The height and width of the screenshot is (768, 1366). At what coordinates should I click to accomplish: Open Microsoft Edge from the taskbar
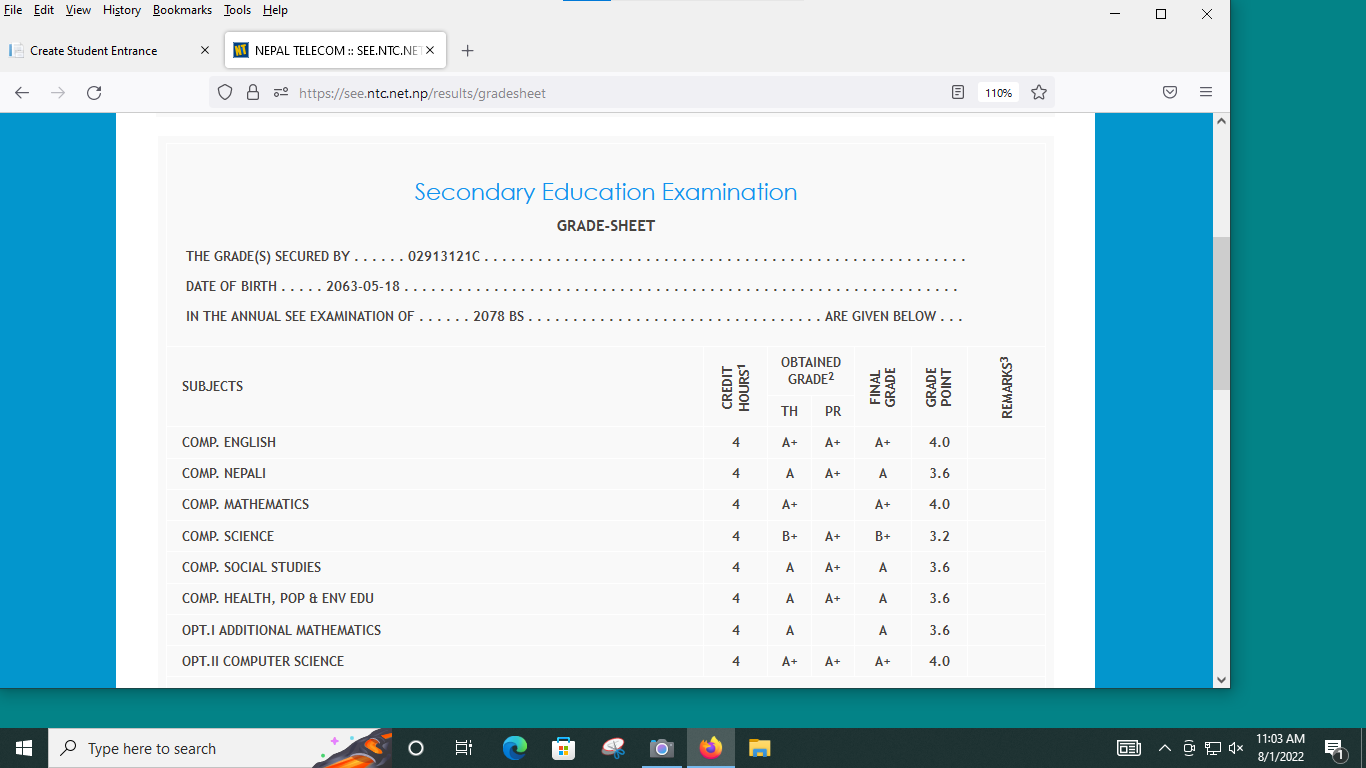[515, 748]
